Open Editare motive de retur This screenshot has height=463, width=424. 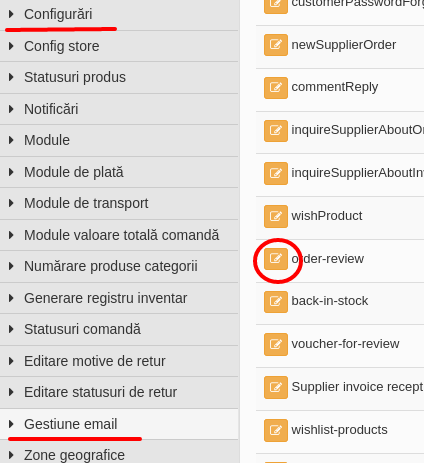tap(95, 361)
